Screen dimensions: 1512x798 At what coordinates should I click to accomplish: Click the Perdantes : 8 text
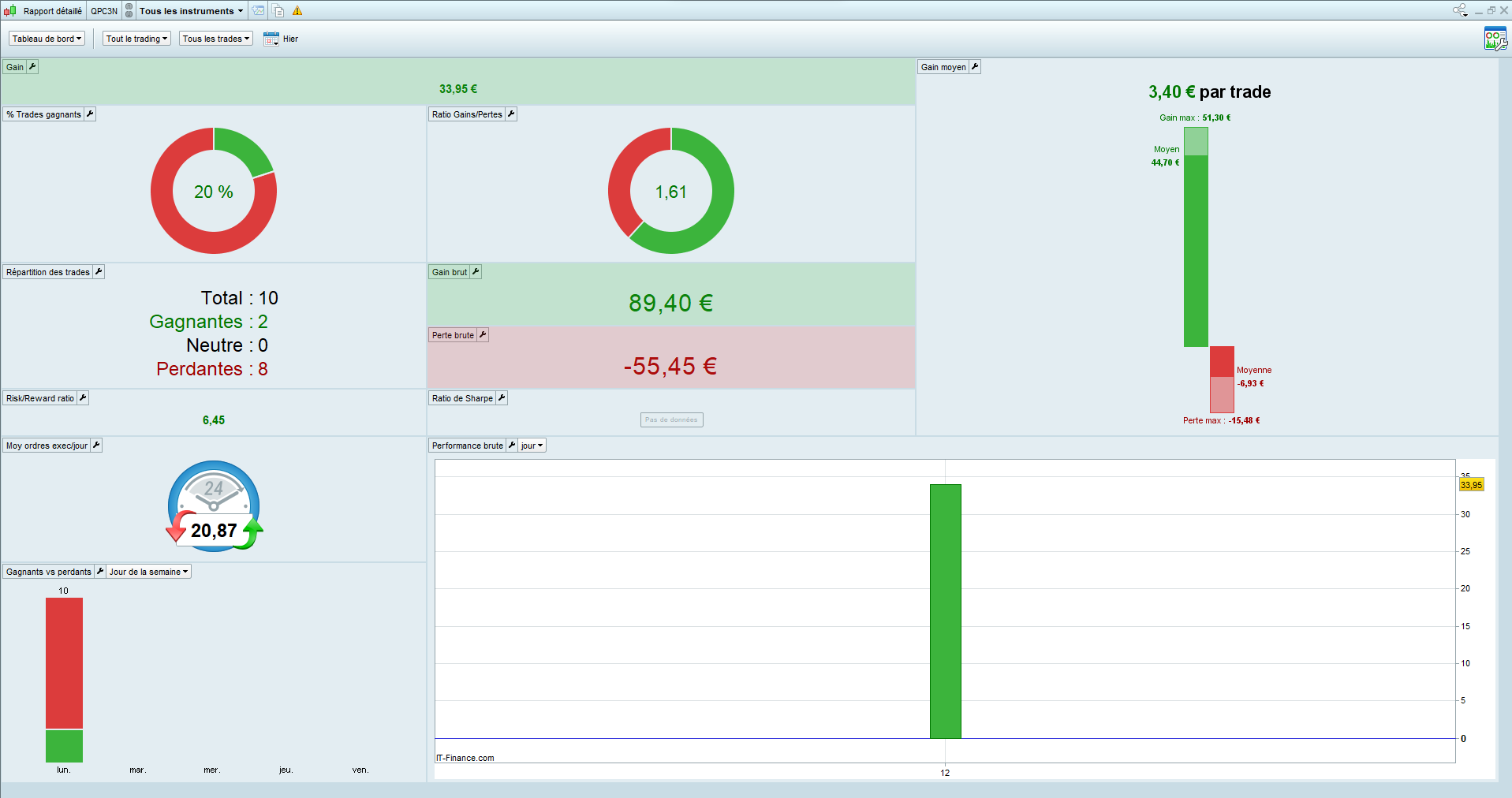(212, 369)
